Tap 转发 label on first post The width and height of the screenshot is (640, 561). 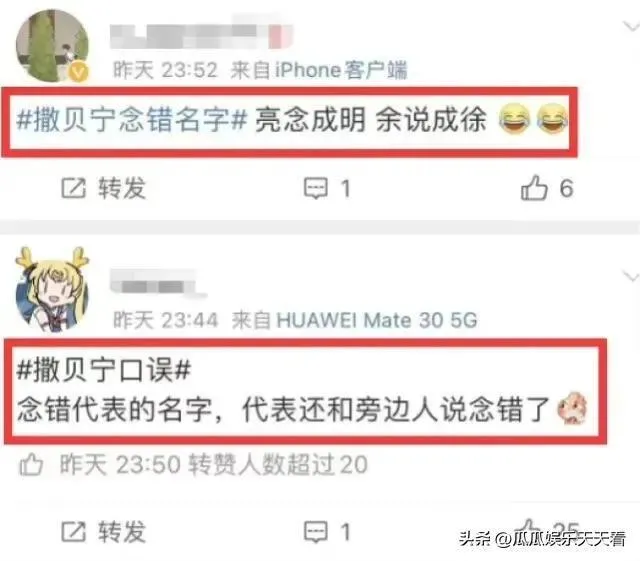122,188
